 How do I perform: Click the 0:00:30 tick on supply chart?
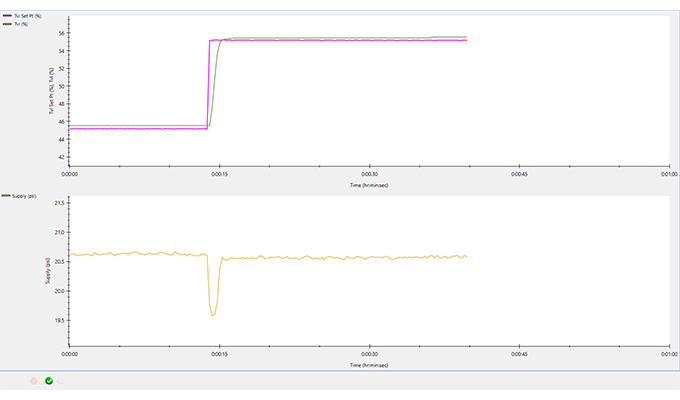tap(369, 353)
